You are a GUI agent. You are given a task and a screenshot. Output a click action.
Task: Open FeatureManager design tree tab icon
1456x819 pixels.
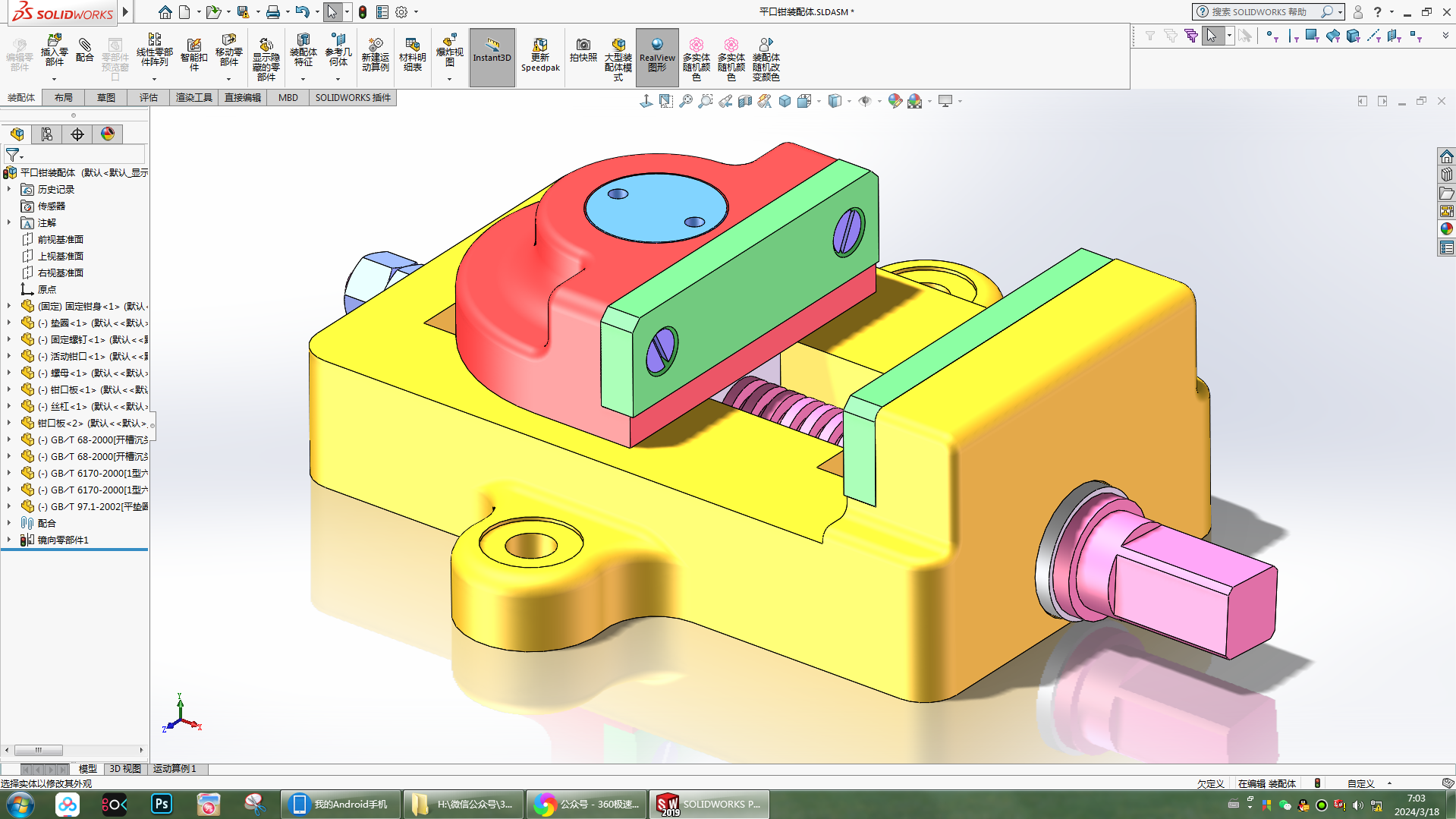pyautogui.click(x=17, y=134)
